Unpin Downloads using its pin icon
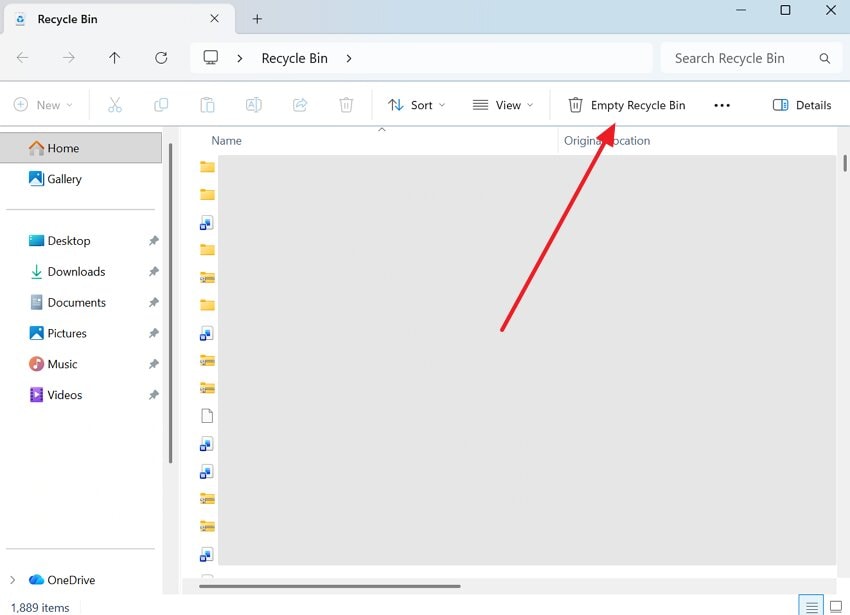The image size is (850, 615). 153,271
